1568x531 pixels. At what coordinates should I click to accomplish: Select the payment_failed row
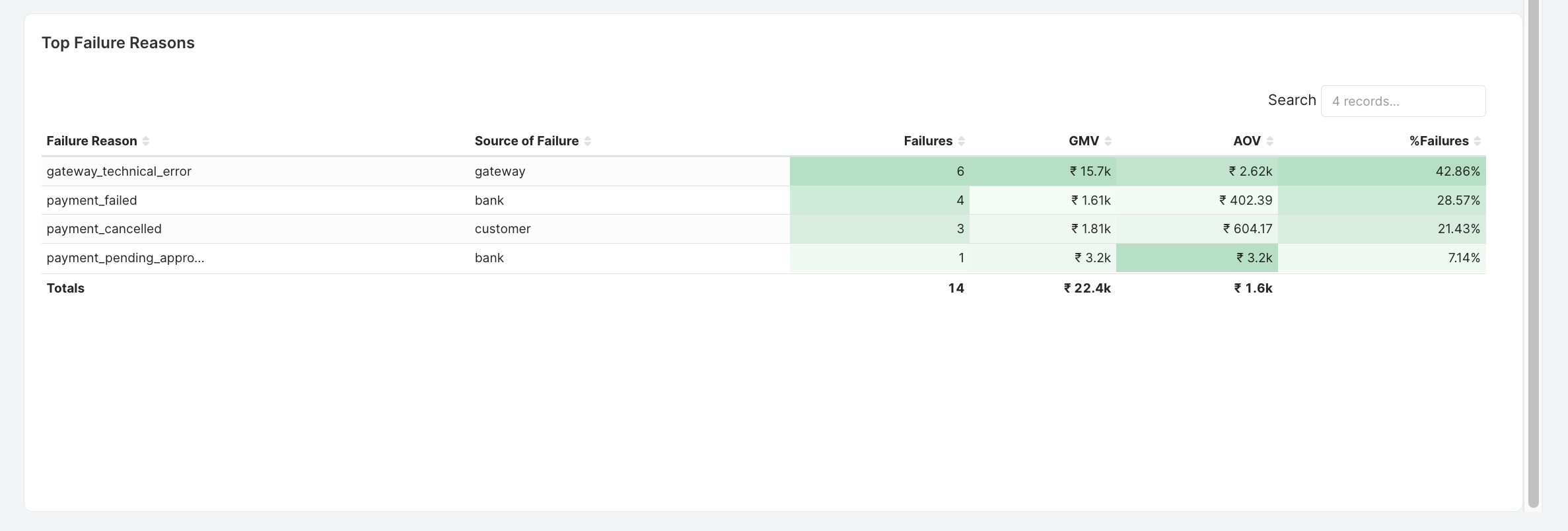click(764, 200)
